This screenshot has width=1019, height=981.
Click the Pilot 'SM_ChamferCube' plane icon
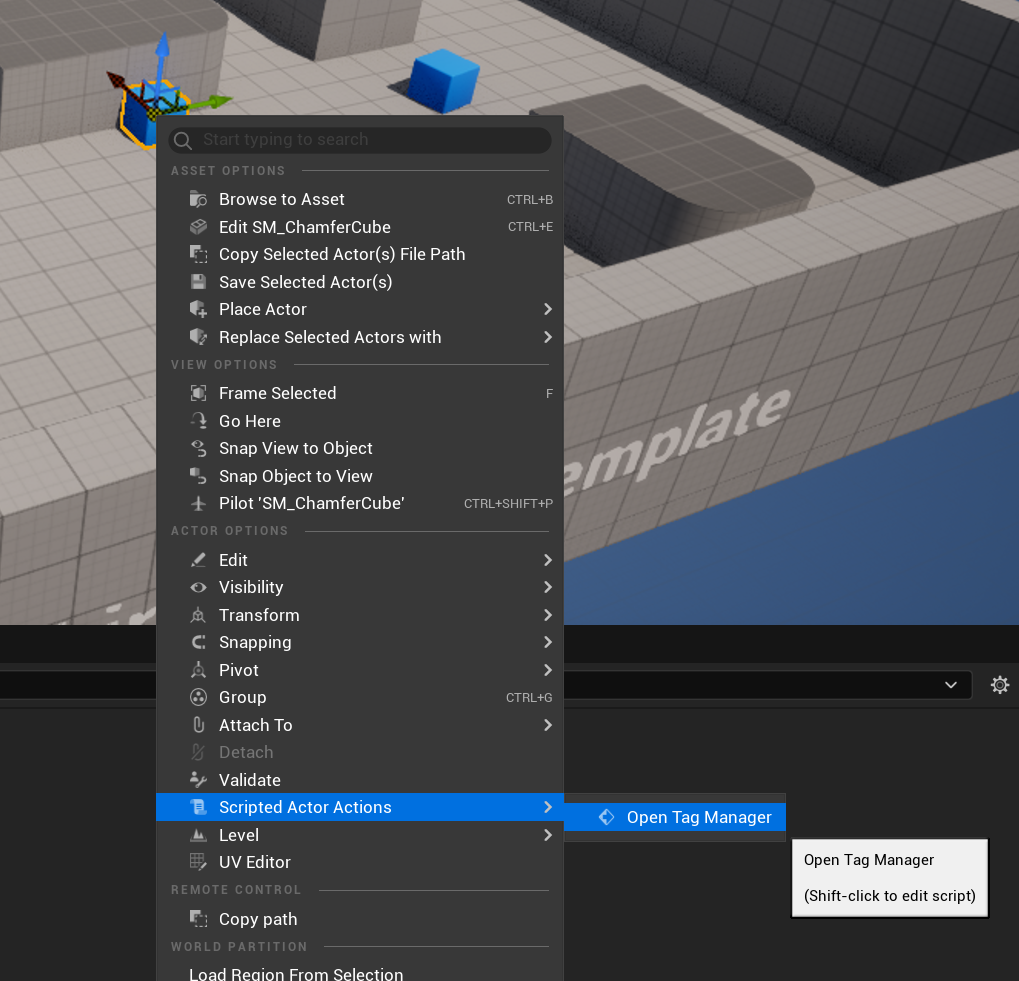pyautogui.click(x=198, y=503)
